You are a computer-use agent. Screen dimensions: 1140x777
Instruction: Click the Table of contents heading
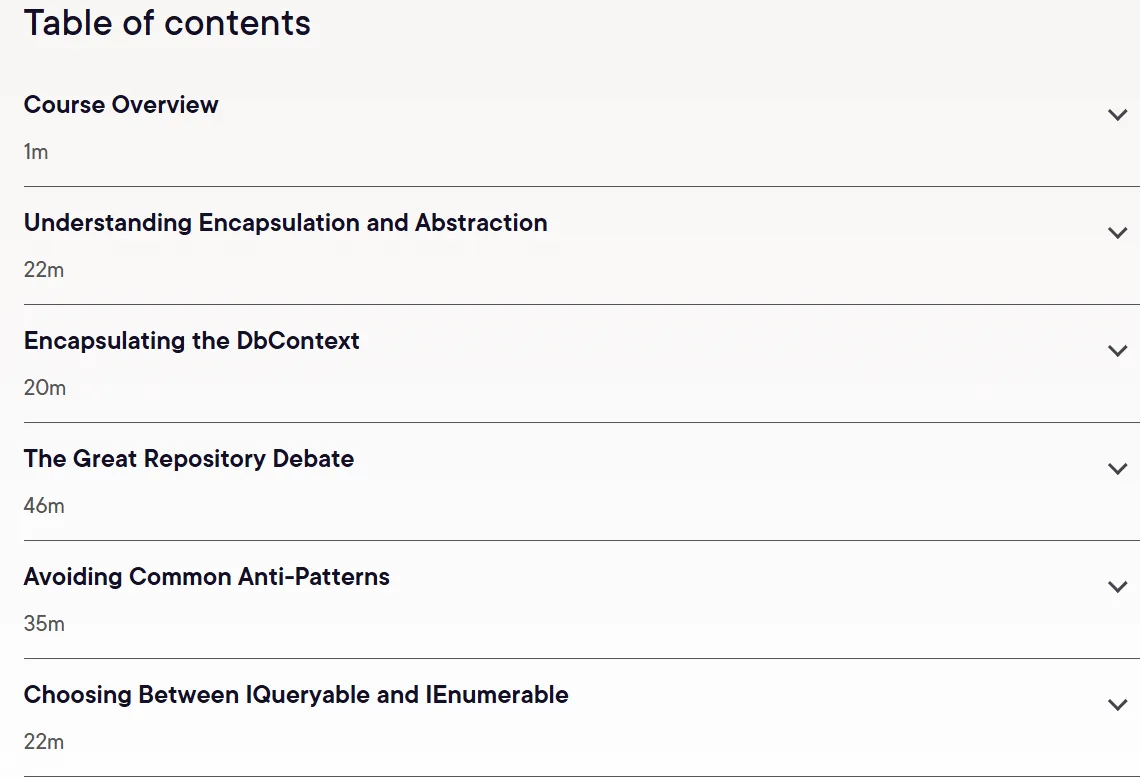click(167, 23)
